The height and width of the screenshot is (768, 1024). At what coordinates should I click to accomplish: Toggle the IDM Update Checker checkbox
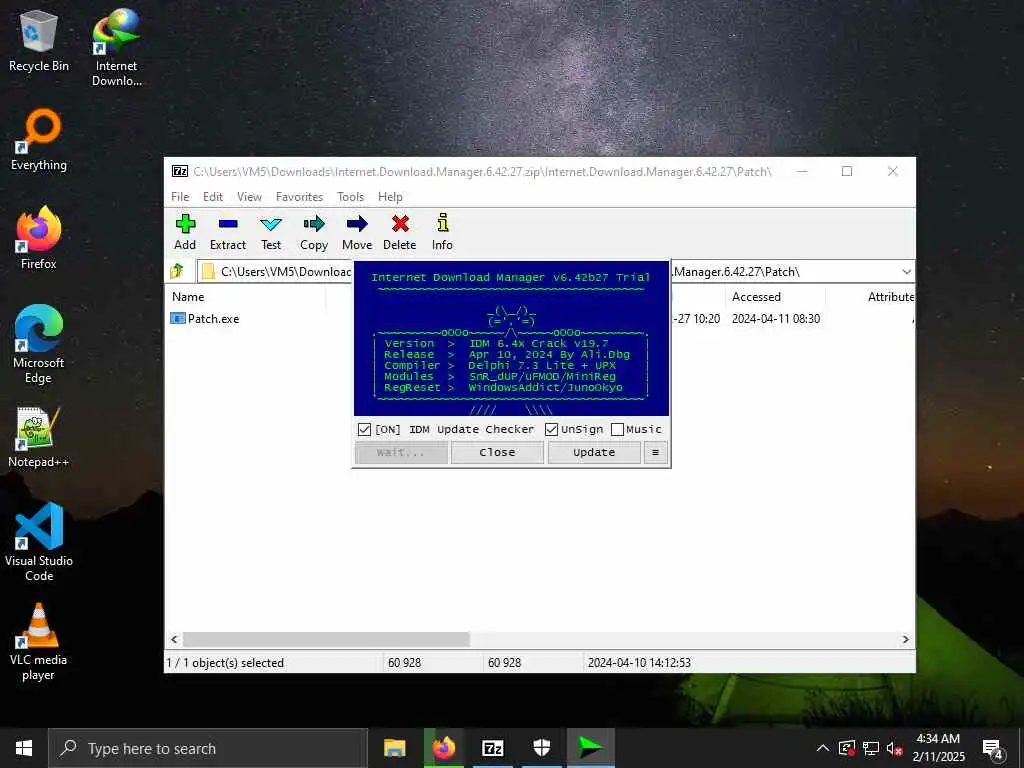[x=364, y=430]
